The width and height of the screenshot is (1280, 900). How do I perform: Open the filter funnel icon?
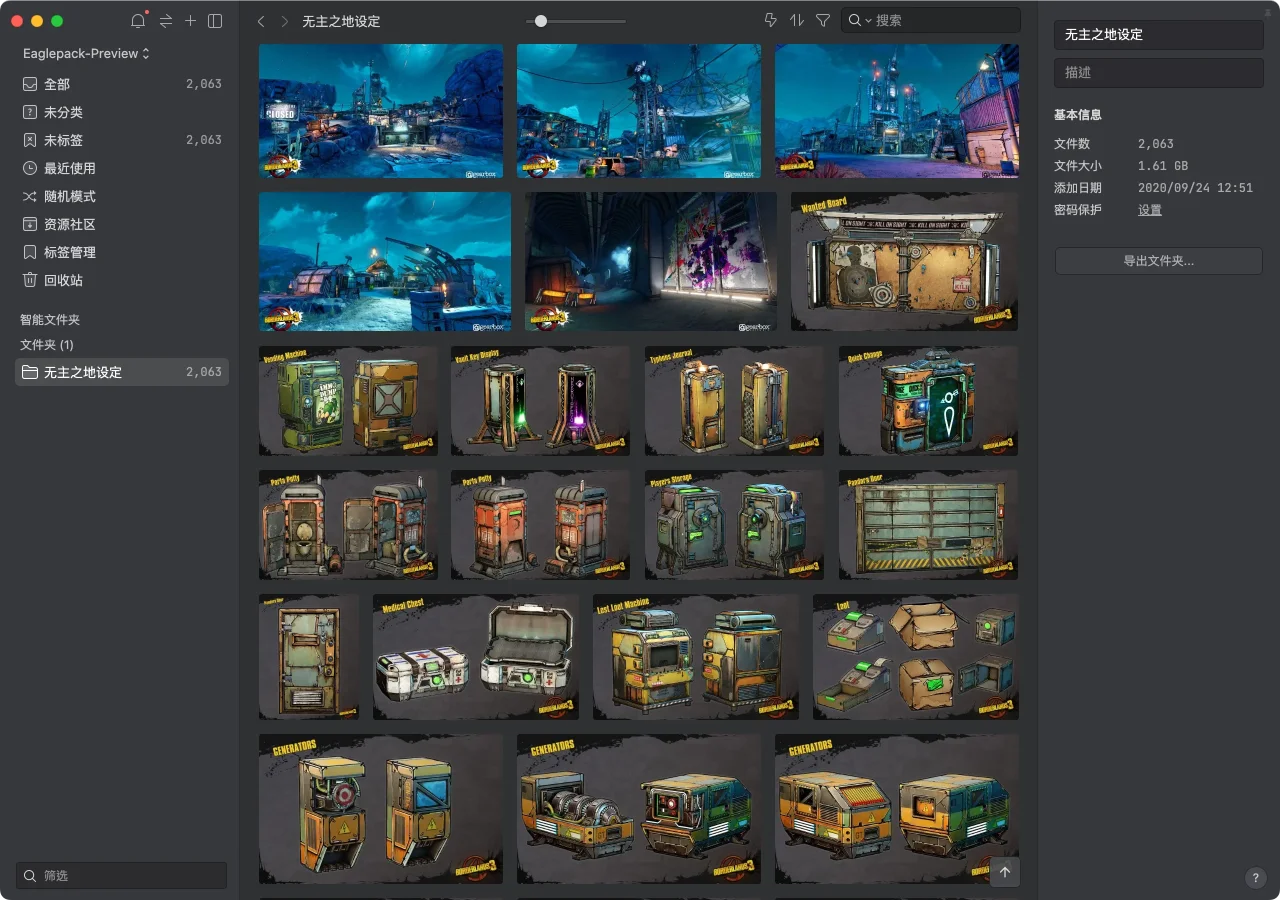823,20
